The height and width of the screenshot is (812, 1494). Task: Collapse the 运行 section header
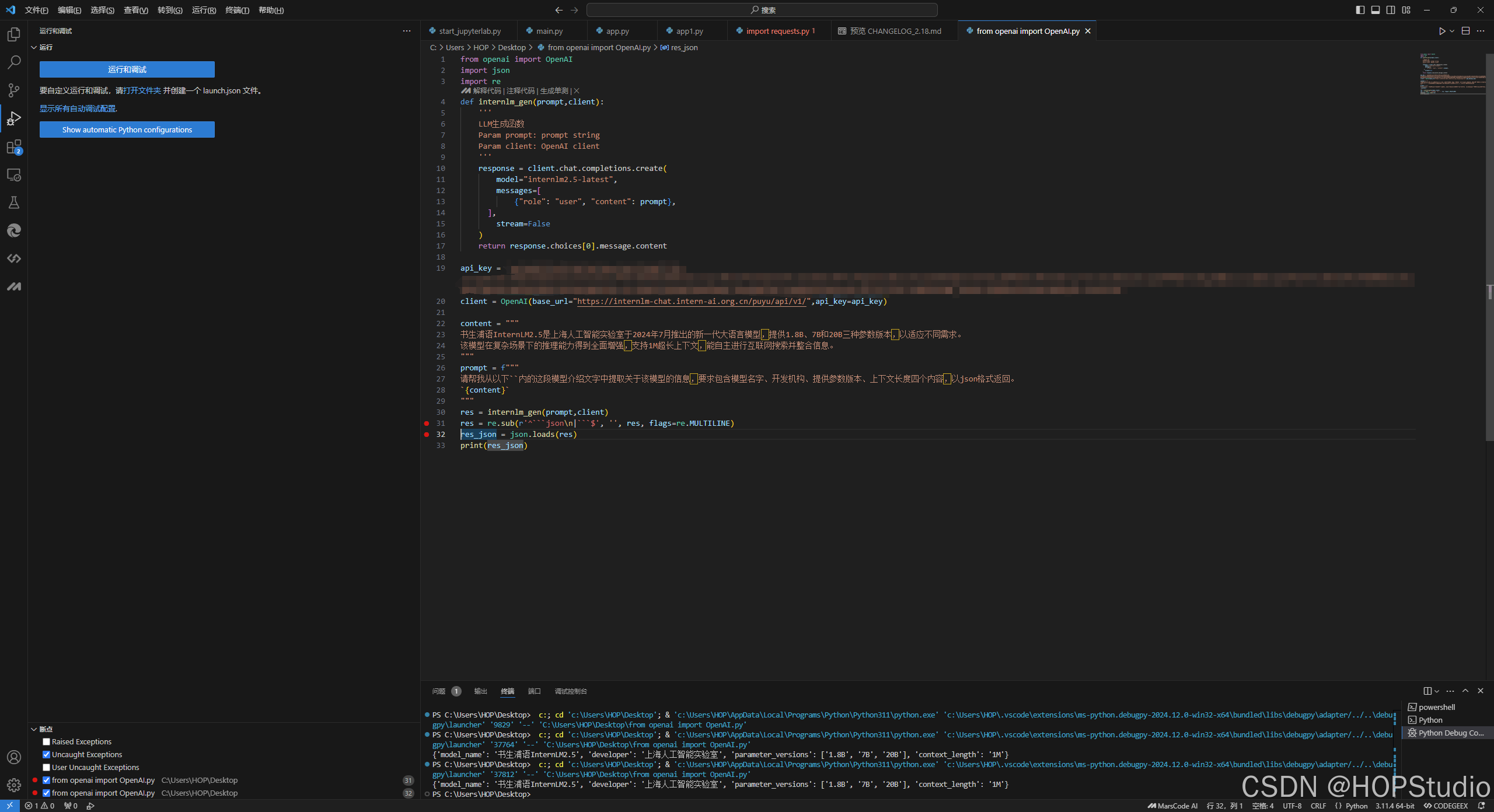point(34,47)
